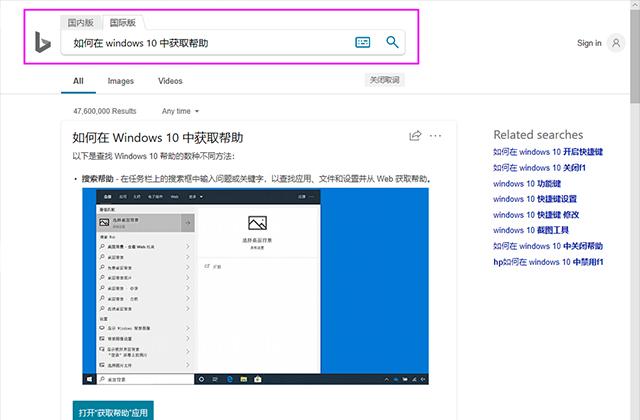640x420 pixels.
Task: Select the All results tab
Action: click(78, 81)
